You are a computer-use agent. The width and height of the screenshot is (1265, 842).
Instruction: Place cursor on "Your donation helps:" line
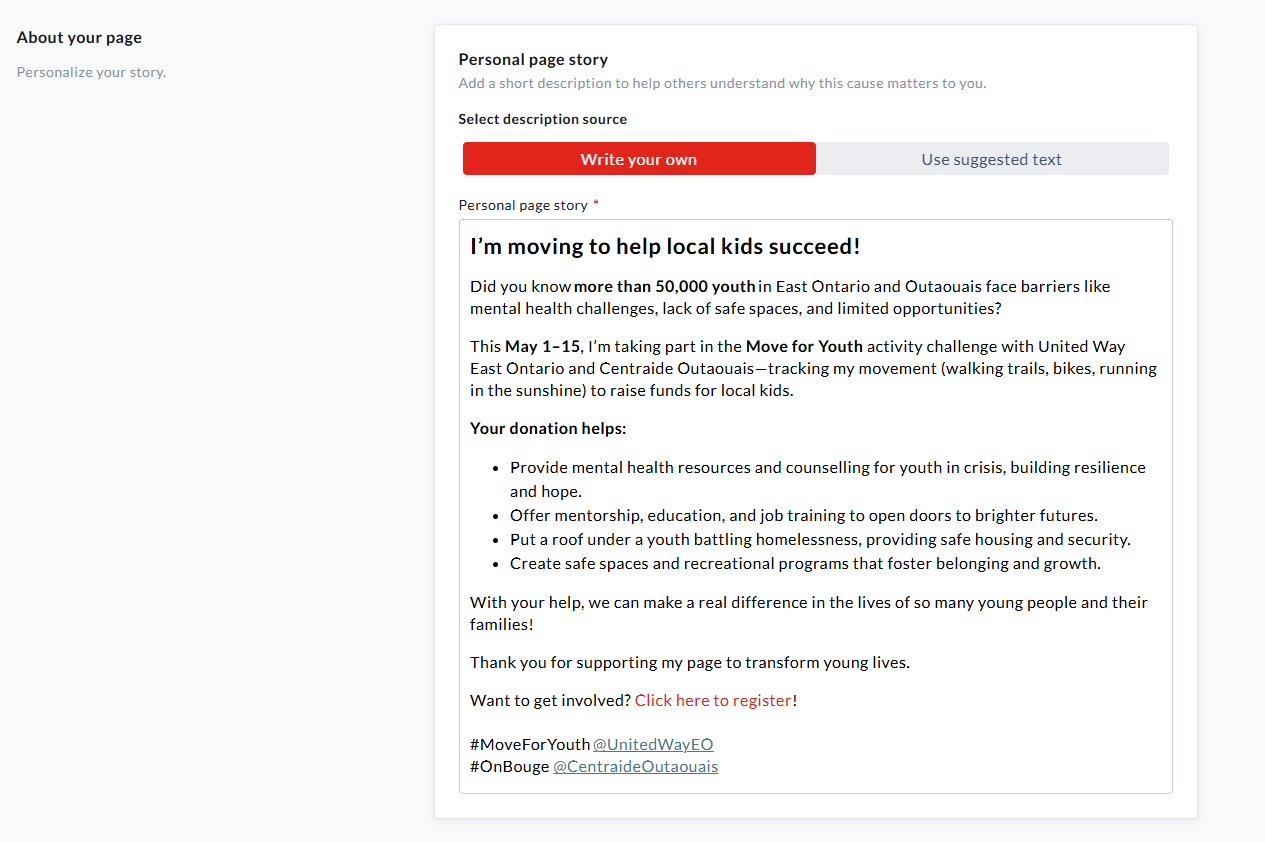pyautogui.click(x=548, y=428)
